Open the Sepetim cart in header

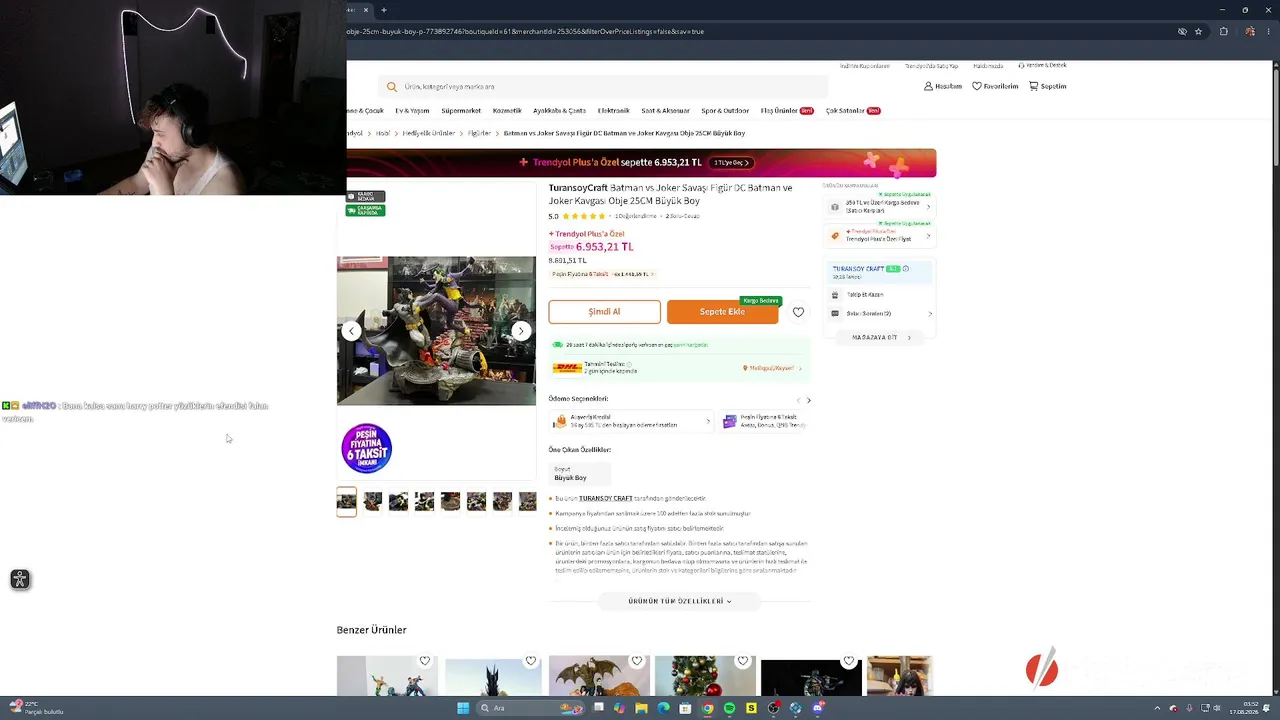coord(1047,86)
